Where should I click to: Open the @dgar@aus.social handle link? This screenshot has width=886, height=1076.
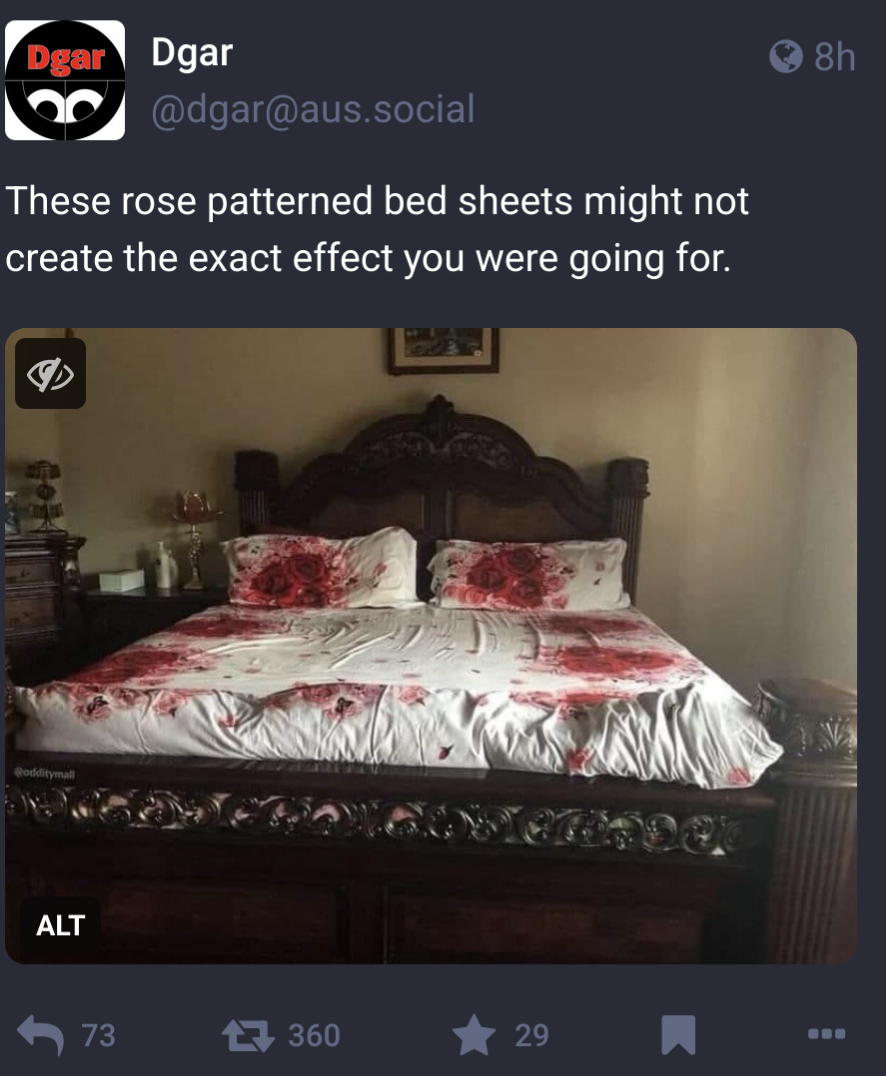click(313, 110)
